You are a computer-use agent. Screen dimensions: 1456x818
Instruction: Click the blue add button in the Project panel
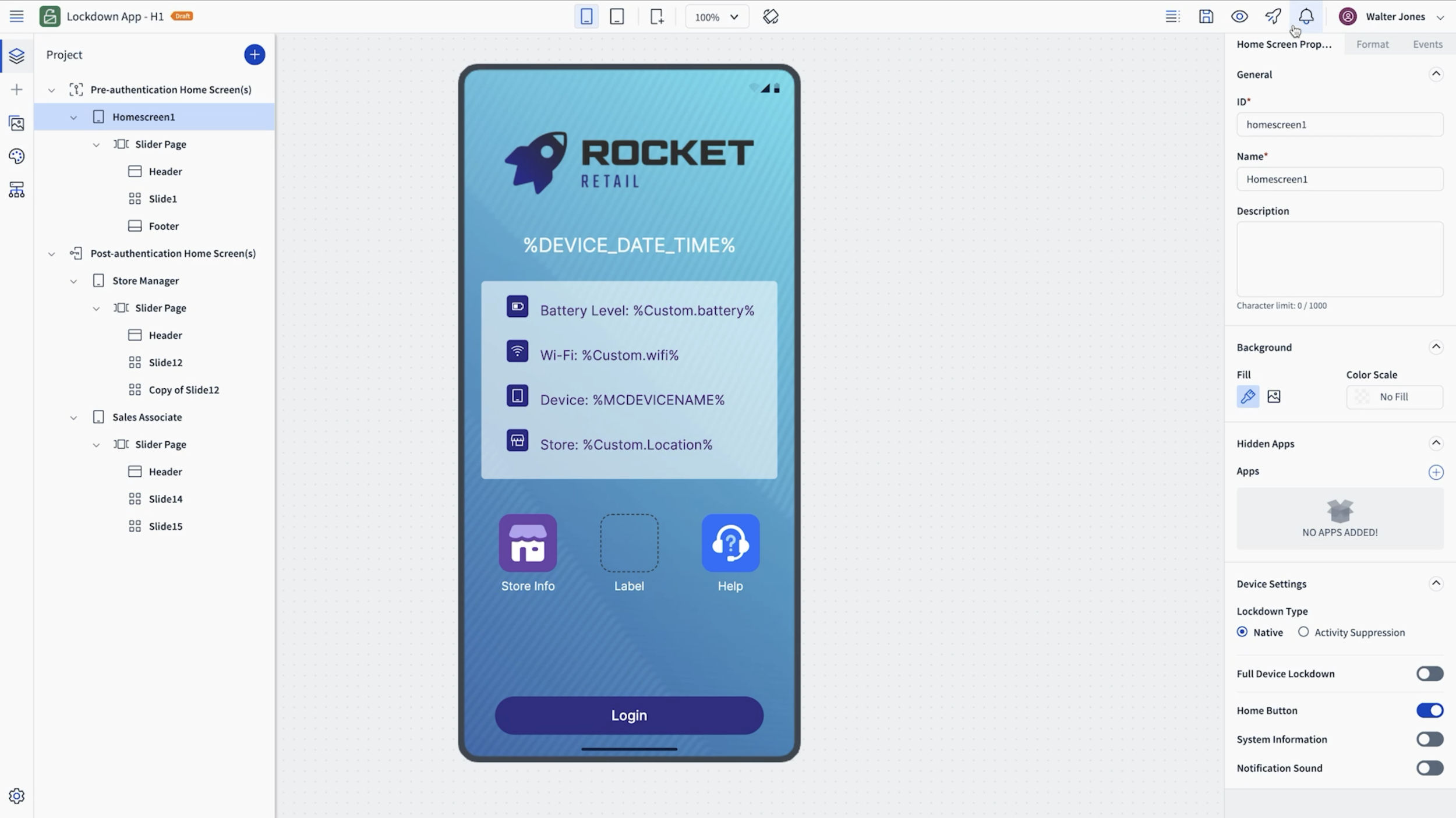tap(254, 55)
